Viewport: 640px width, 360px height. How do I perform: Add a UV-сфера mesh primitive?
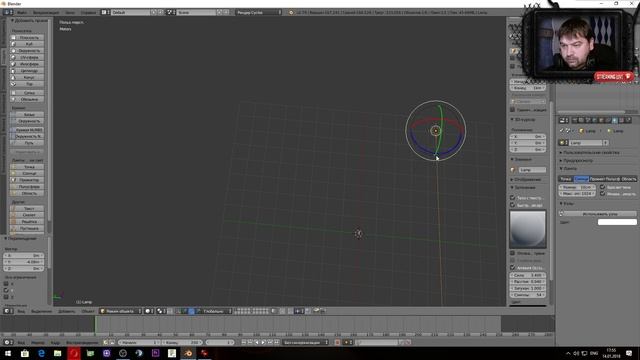27,58
